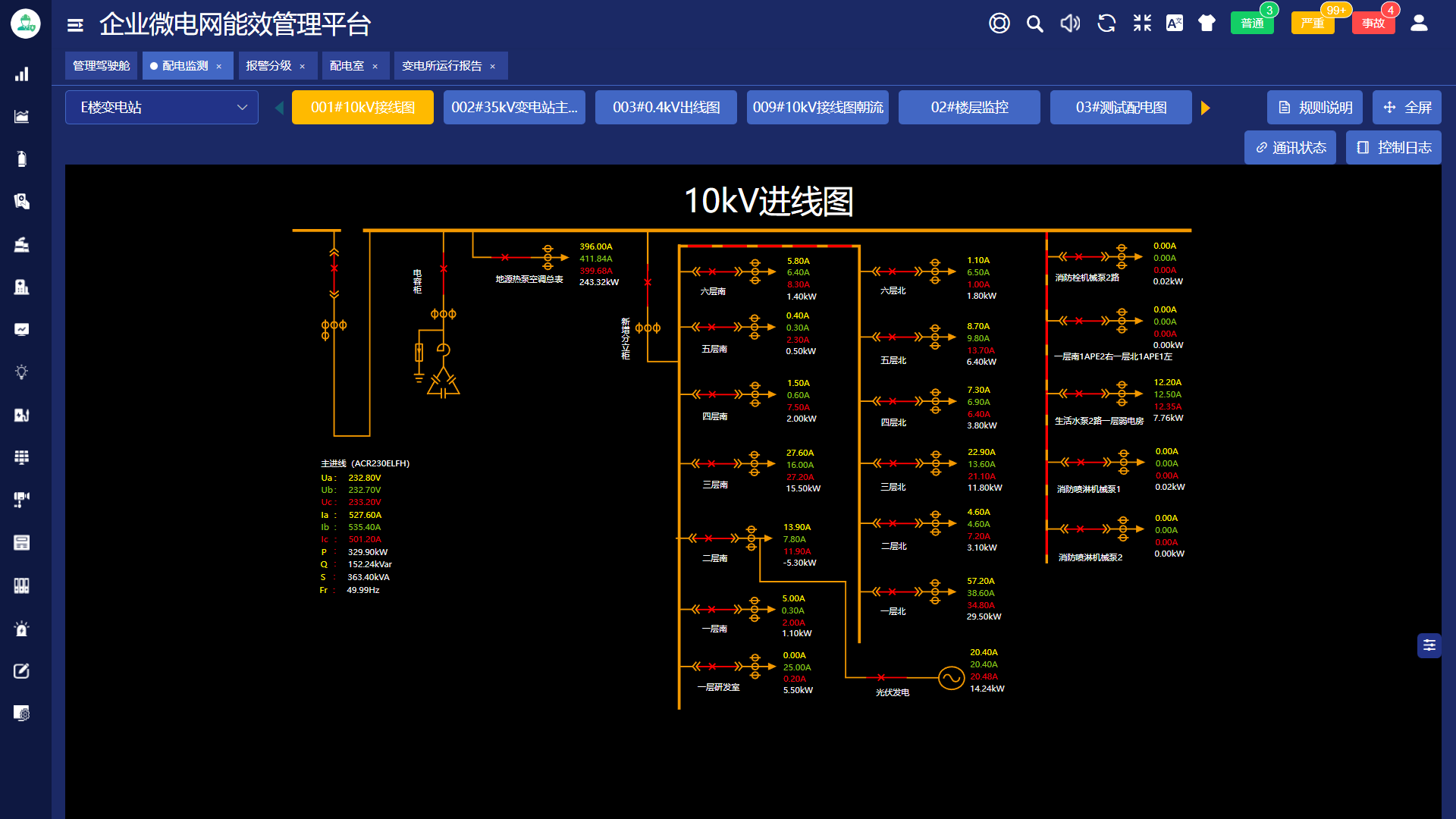1456x819 pixels.
Task: Open the 普通 alarm badge
Action: click(1252, 24)
